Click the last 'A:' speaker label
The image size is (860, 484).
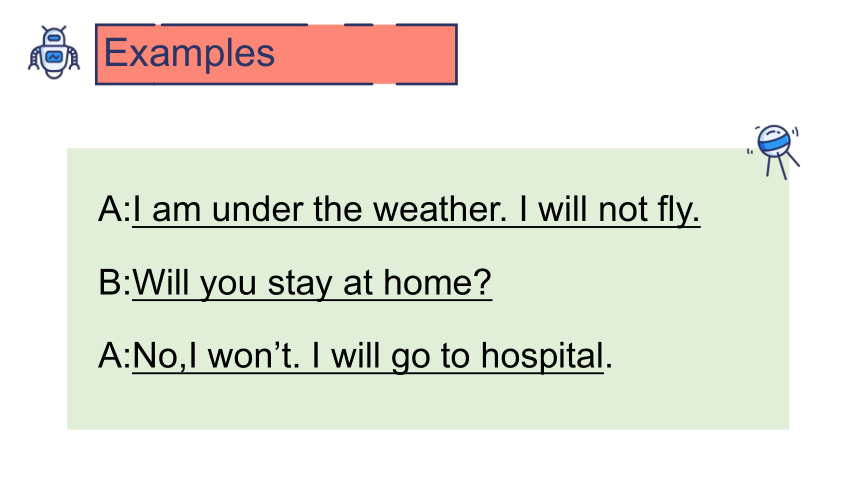[x=115, y=356]
